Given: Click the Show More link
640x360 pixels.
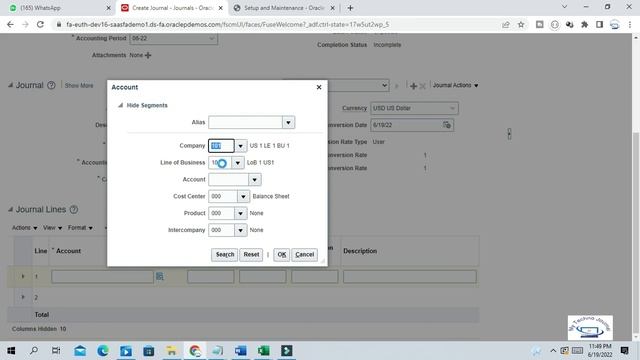Looking at the screenshot, I should [79, 85].
